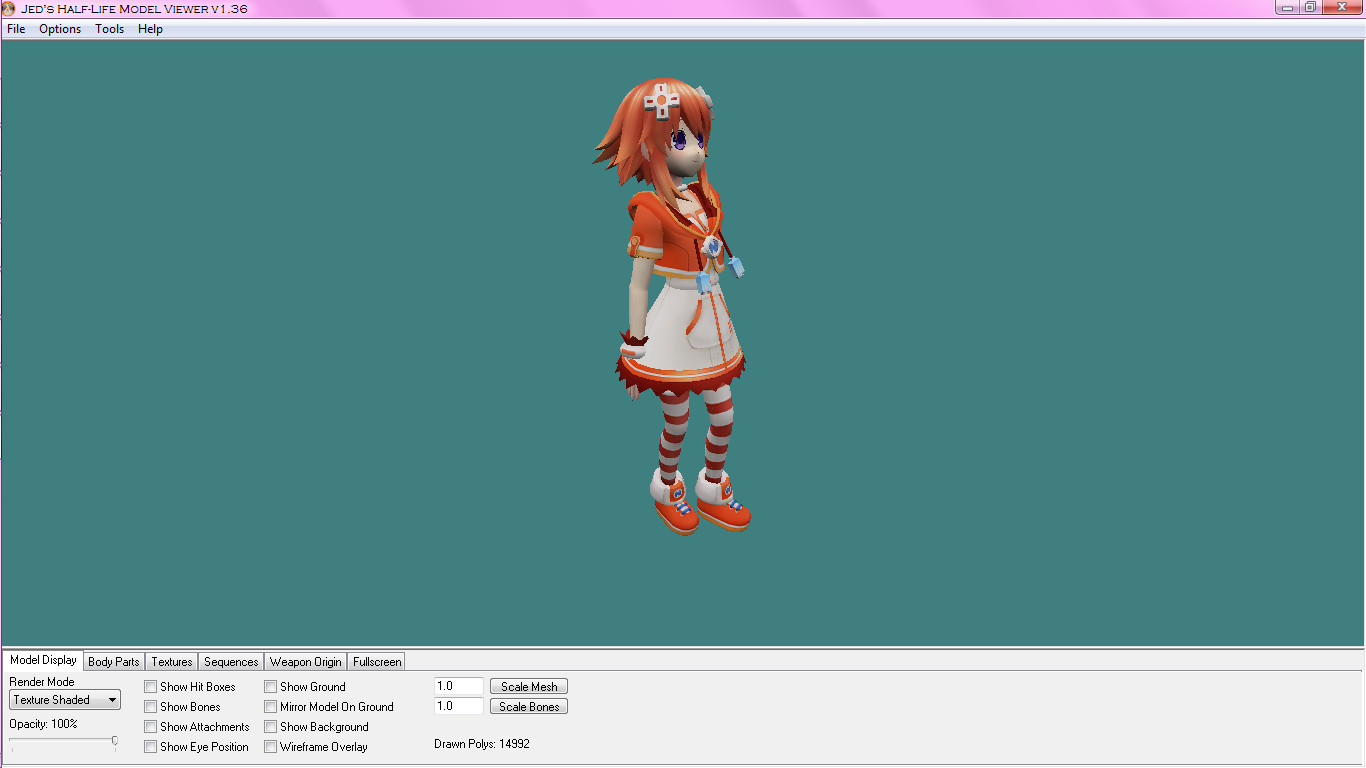Screen dimensions: 1366x768
Task: Toggle Wireframe Overlay
Action: pos(270,746)
